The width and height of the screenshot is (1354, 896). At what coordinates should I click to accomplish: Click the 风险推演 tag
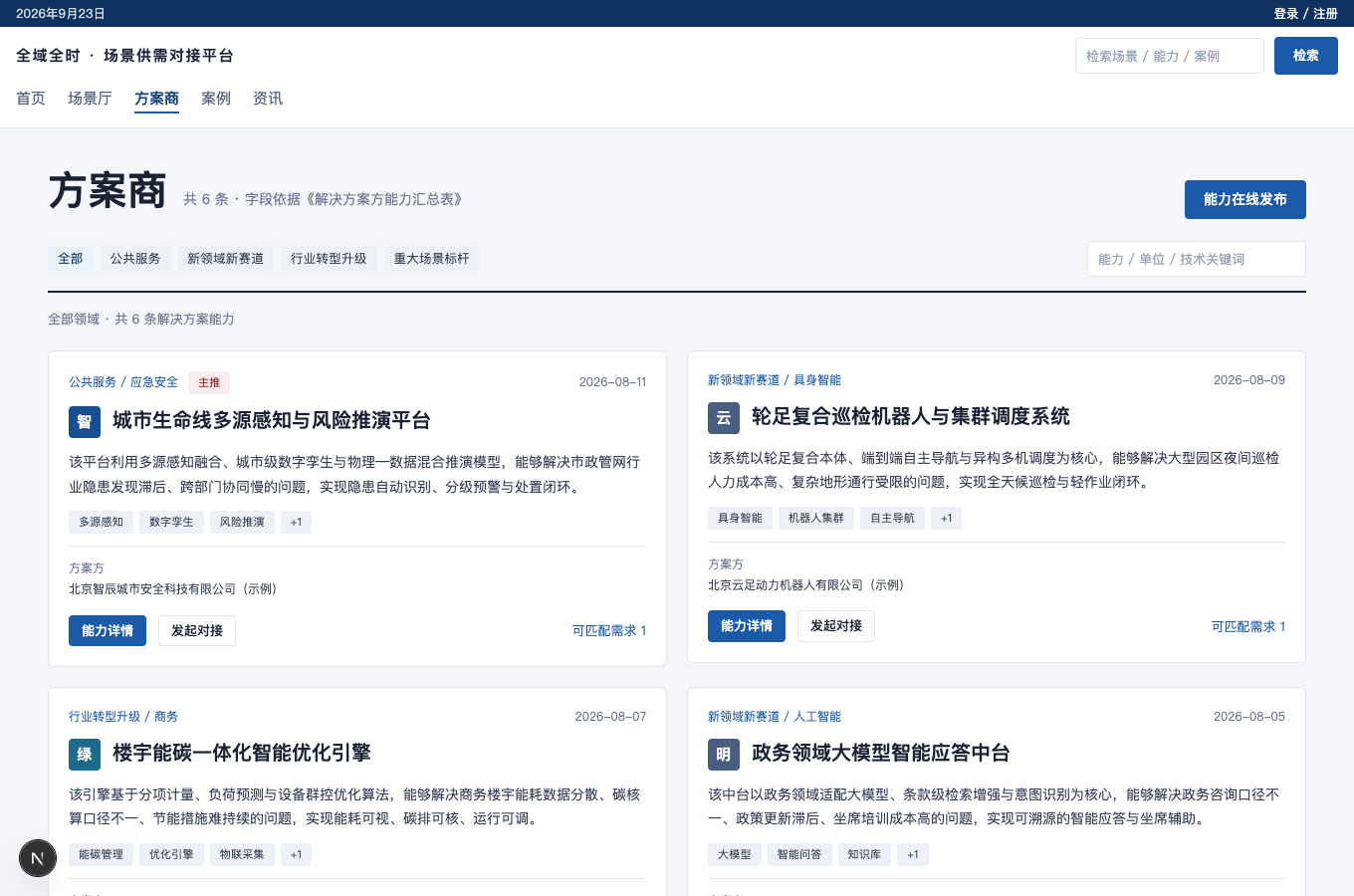click(242, 522)
